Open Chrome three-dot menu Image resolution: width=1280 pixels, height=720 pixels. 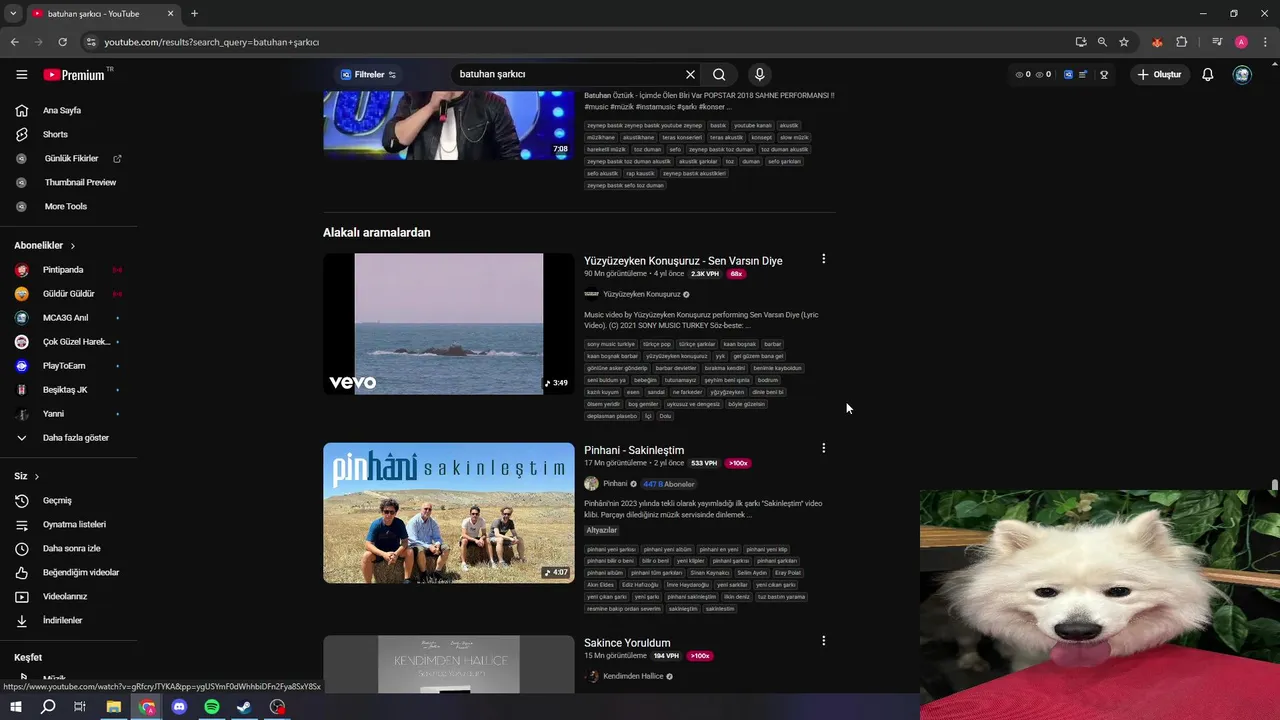[x=1265, y=42]
